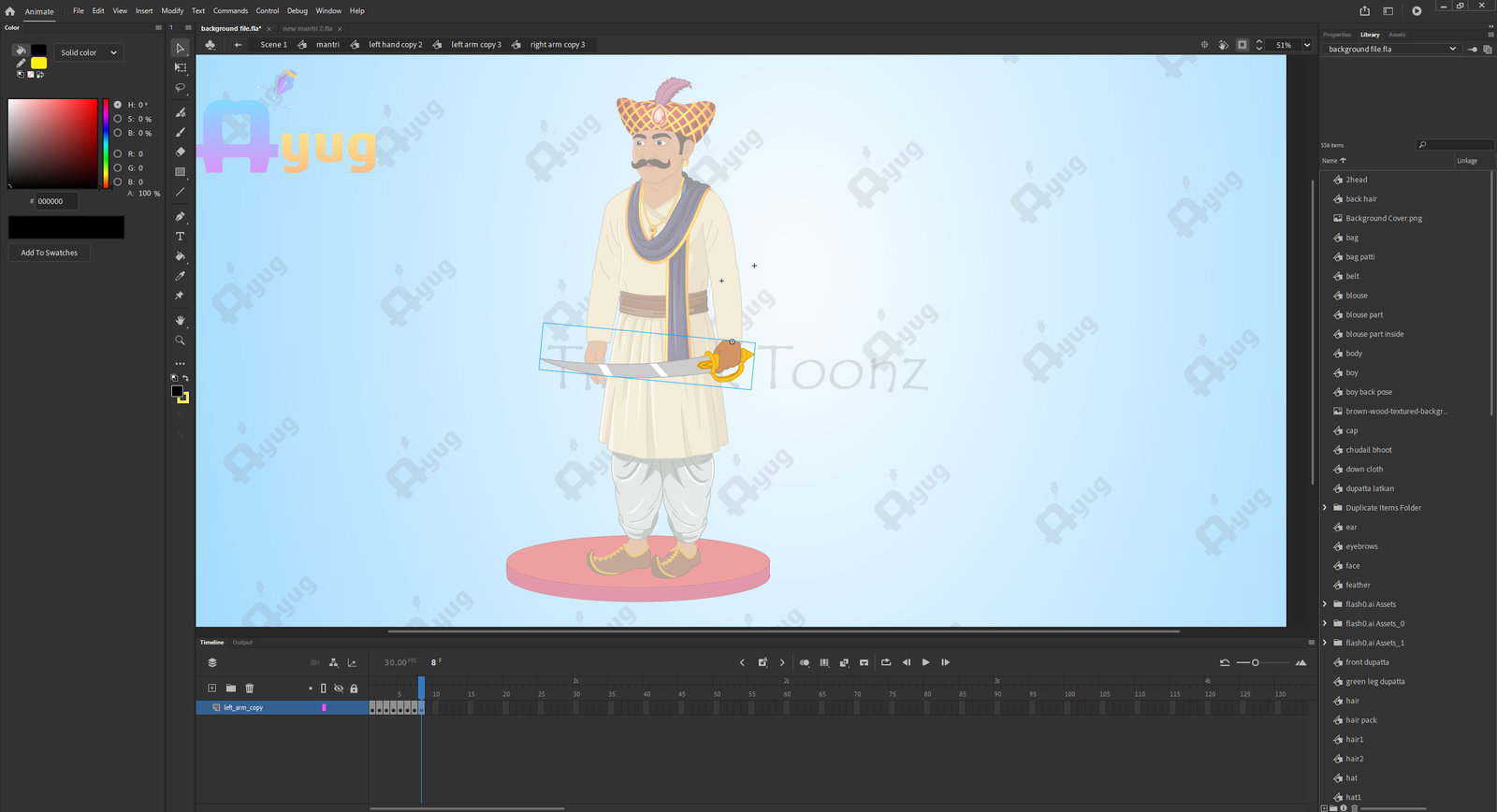The width and height of the screenshot is (1497, 812).
Task: Select the Free Transform tool
Action: (x=181, y=68)
